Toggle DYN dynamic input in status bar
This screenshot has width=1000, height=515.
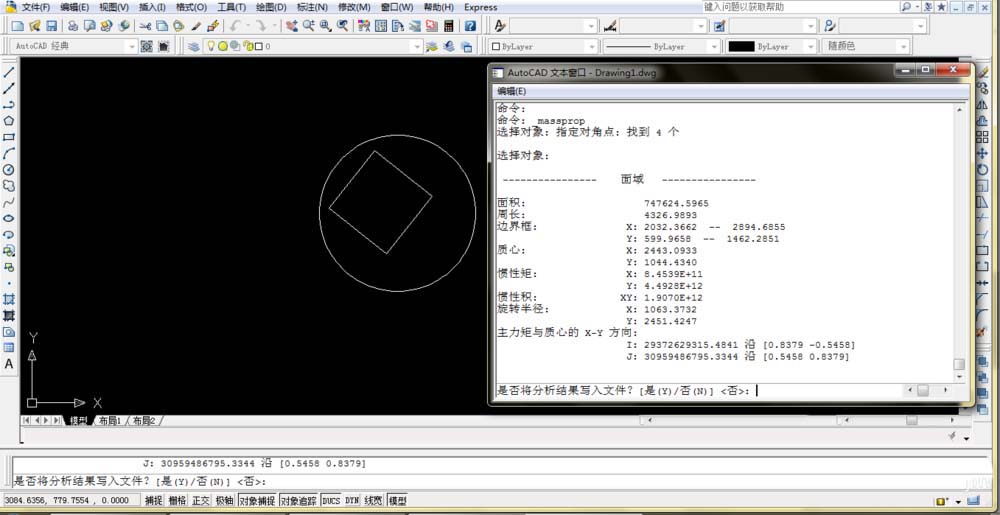click(x=352, y=501)
